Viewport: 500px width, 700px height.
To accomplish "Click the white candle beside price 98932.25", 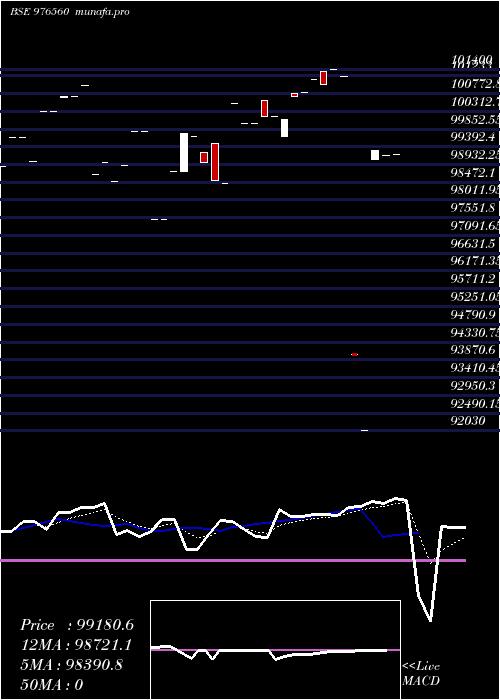I will click(375, 155).
